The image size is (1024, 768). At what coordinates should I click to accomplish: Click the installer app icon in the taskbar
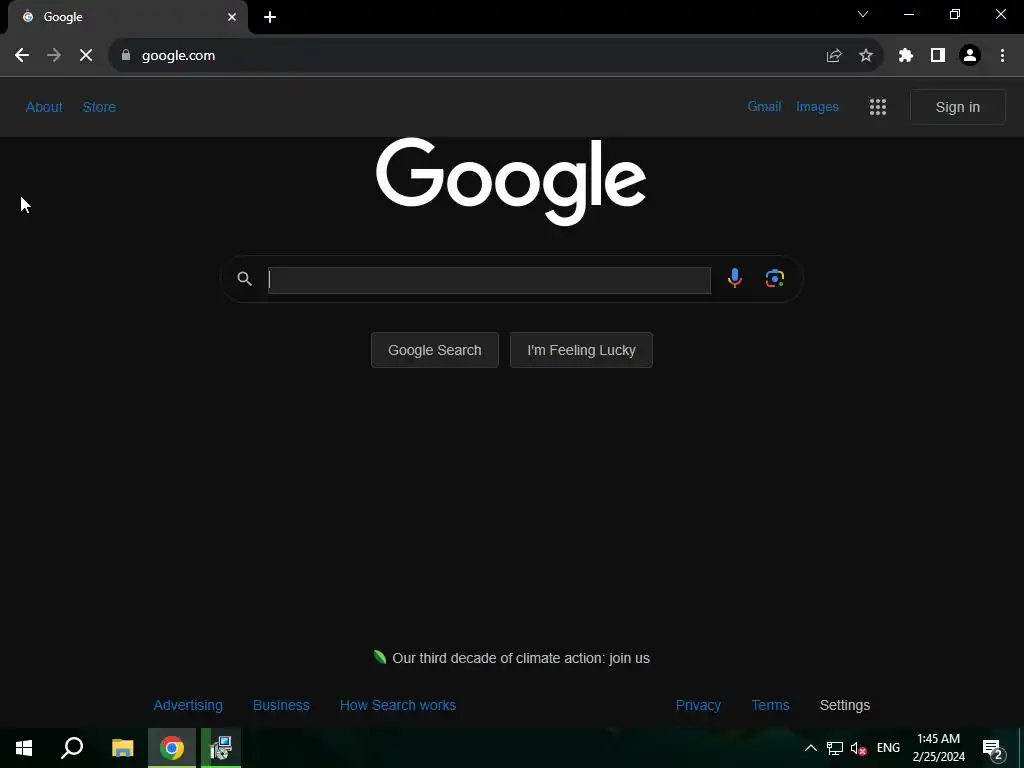point(221,748)
